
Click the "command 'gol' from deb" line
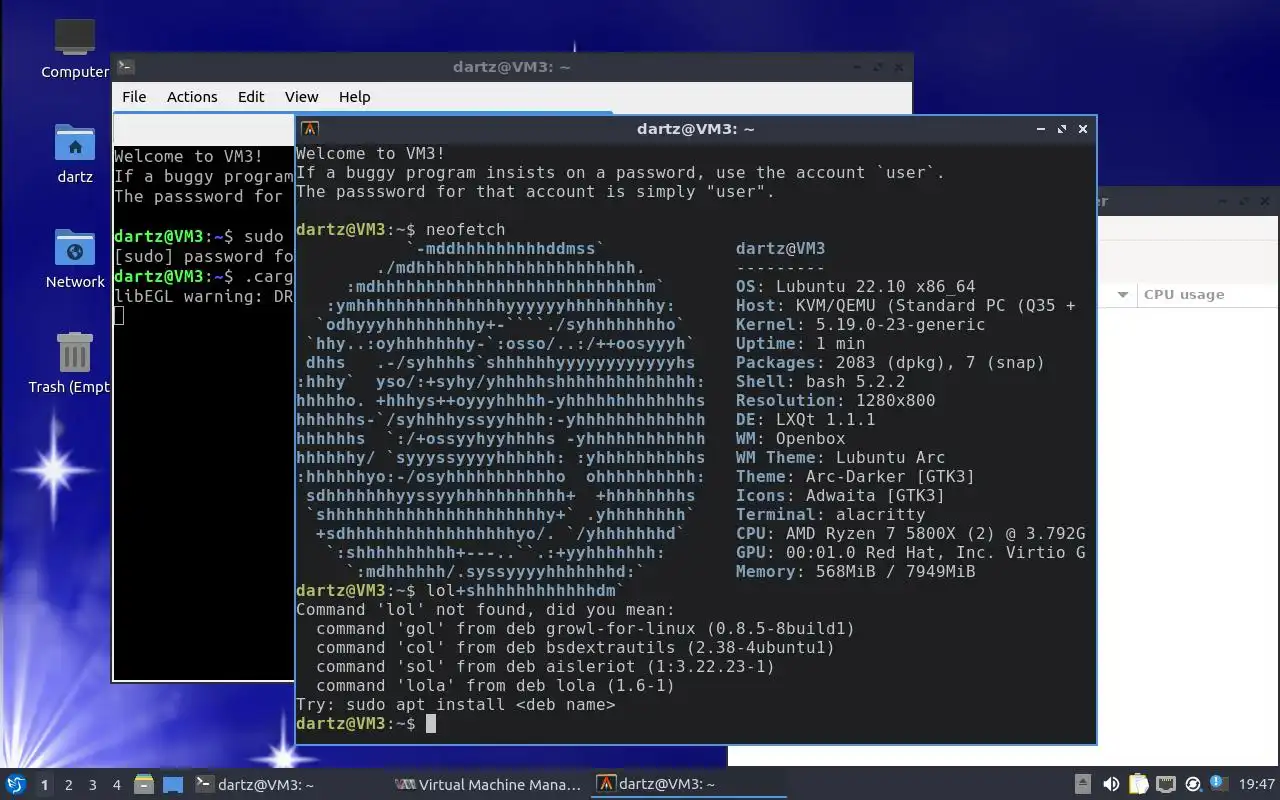coord(585,629)
